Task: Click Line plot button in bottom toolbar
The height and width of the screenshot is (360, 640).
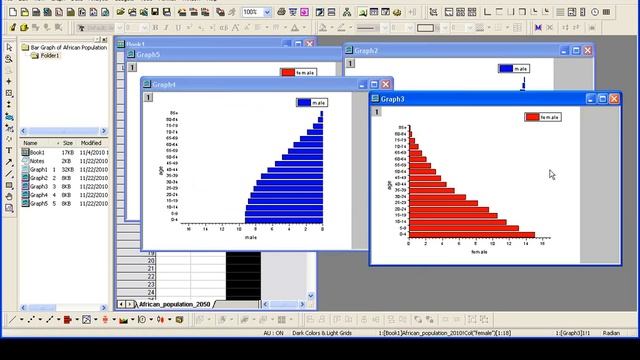Action: click(13, 320)
